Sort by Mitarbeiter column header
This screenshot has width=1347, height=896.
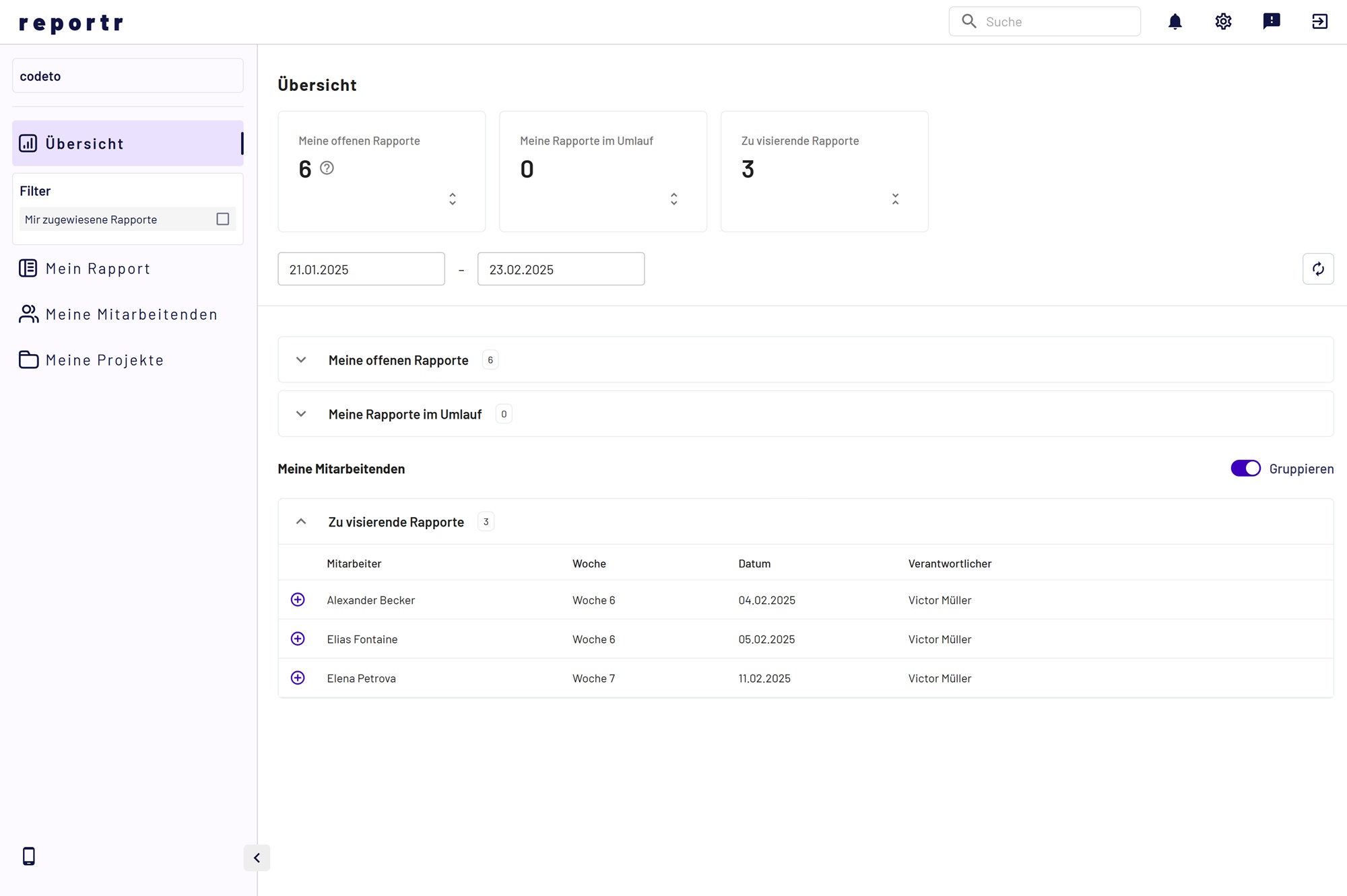[x=354, y=563]
